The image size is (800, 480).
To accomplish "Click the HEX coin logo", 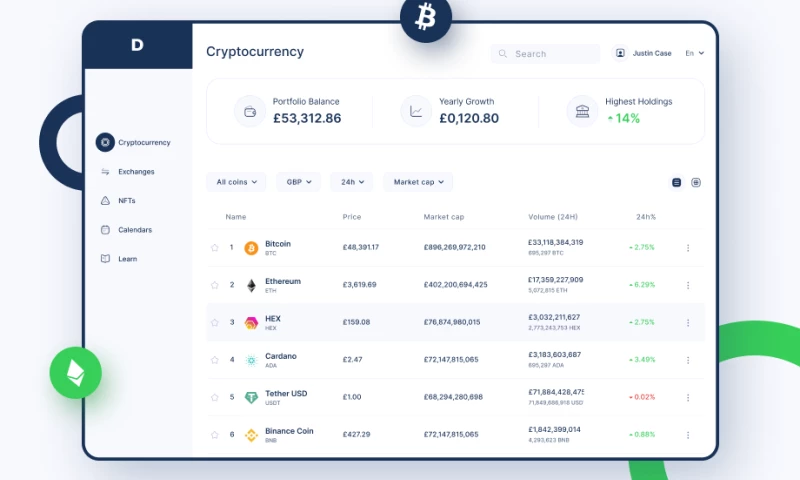I will [251, 322].
